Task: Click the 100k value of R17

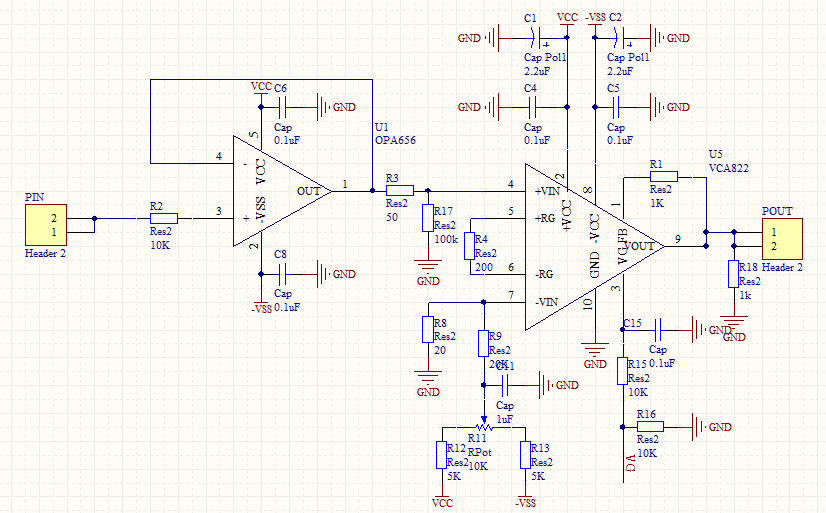Action: [446, 239]
